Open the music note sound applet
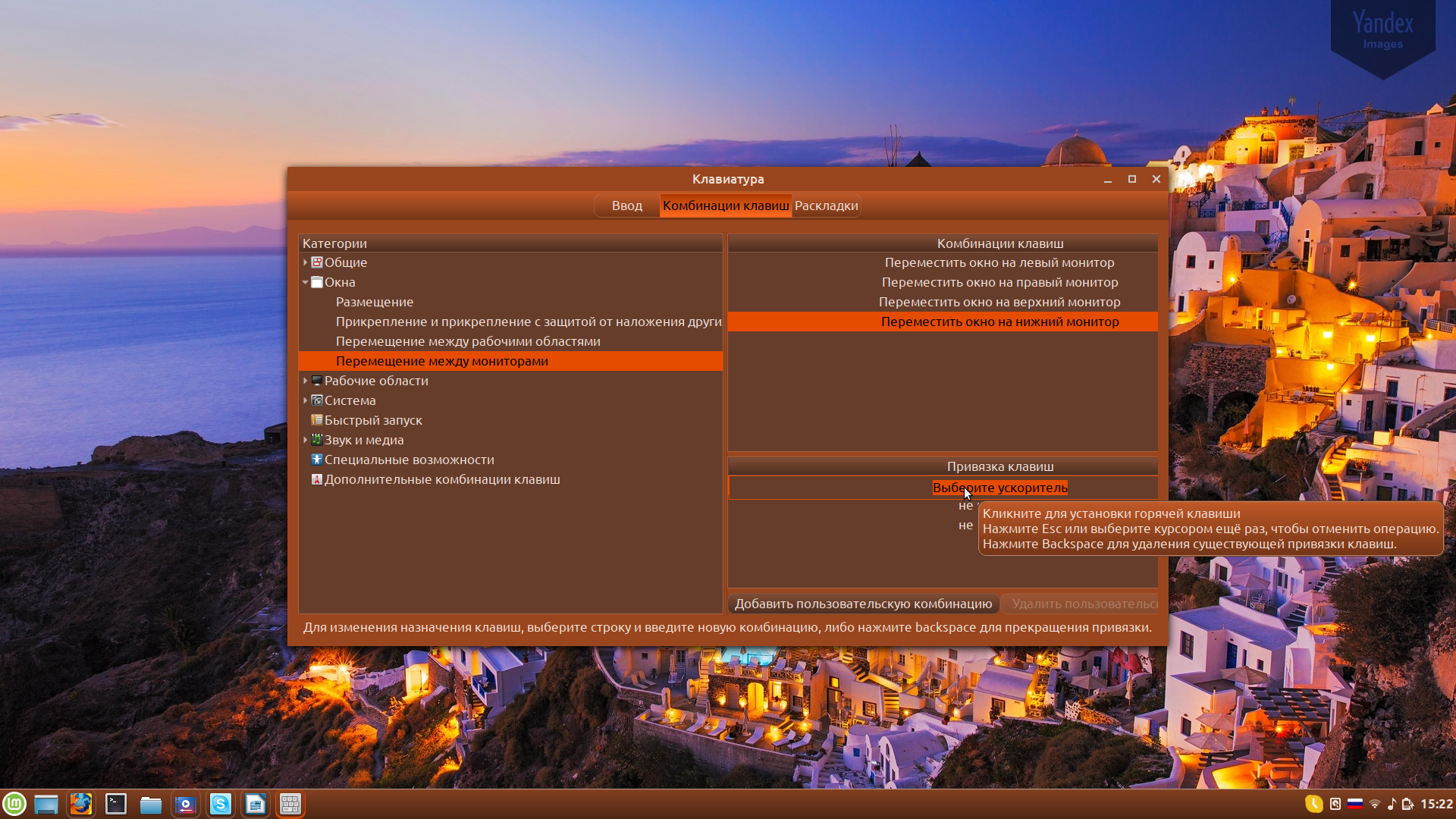Viewport: 1456px width, 819px height. point(1392,804)
